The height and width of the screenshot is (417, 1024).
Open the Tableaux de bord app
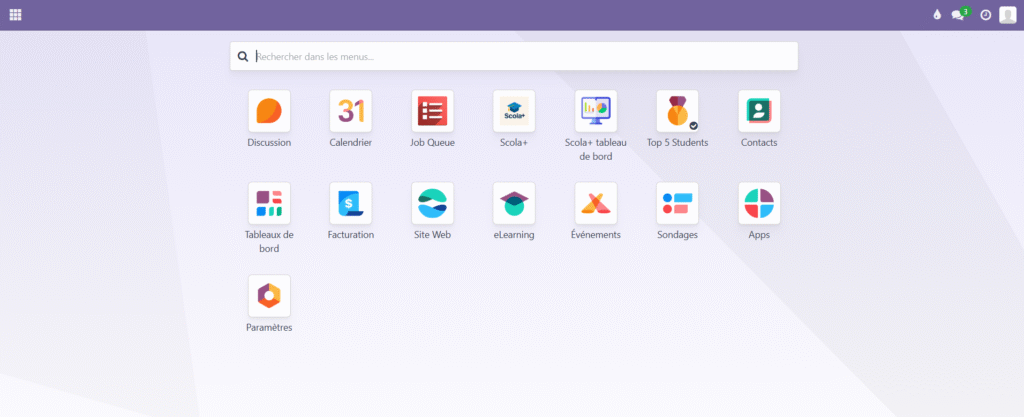[269, 203]
